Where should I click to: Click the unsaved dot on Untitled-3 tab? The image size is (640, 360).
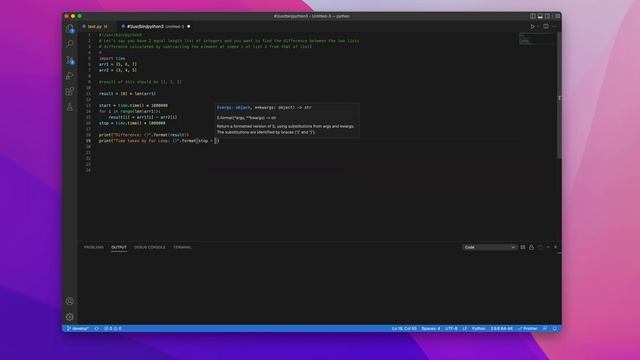pos(189,27)
